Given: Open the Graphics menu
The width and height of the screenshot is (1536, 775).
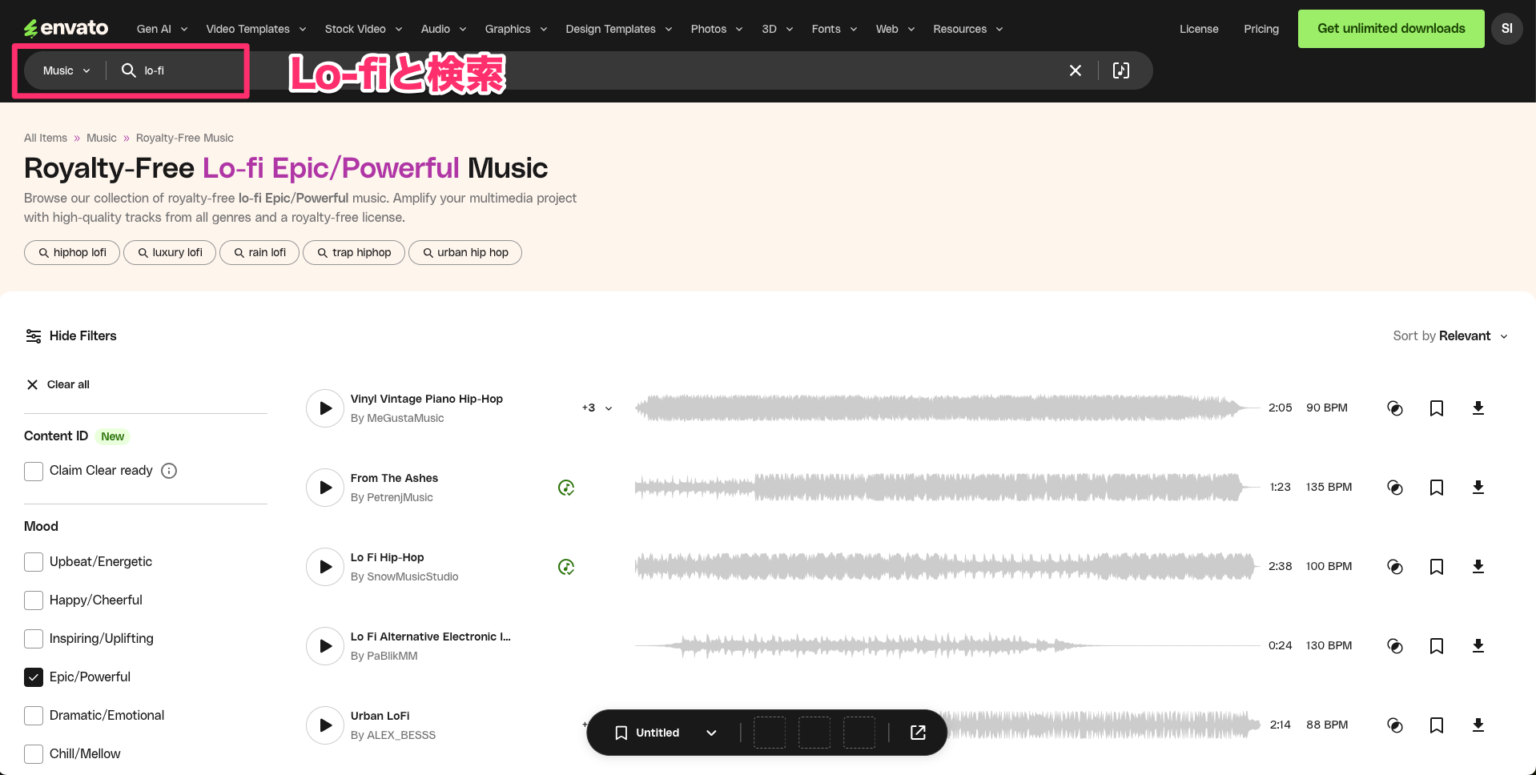Looking at the screenshot, I should [x=508, y=28].
